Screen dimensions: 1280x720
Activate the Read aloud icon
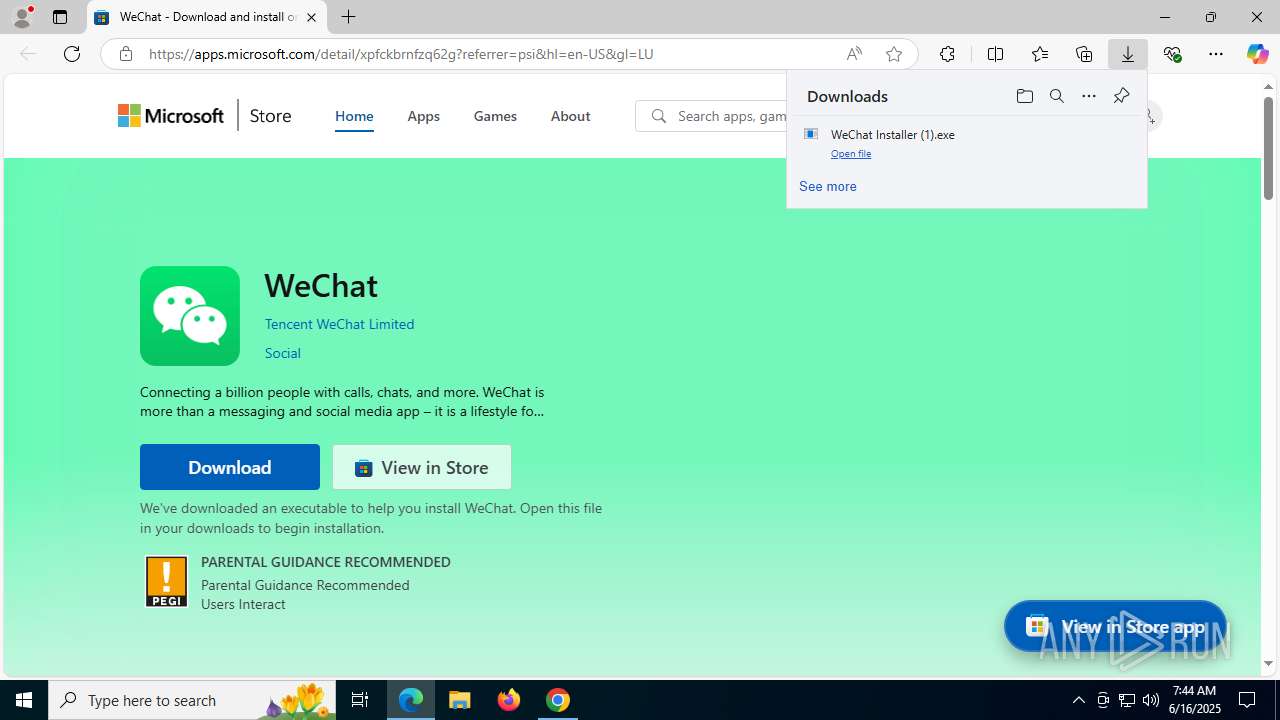coord(854,54)
